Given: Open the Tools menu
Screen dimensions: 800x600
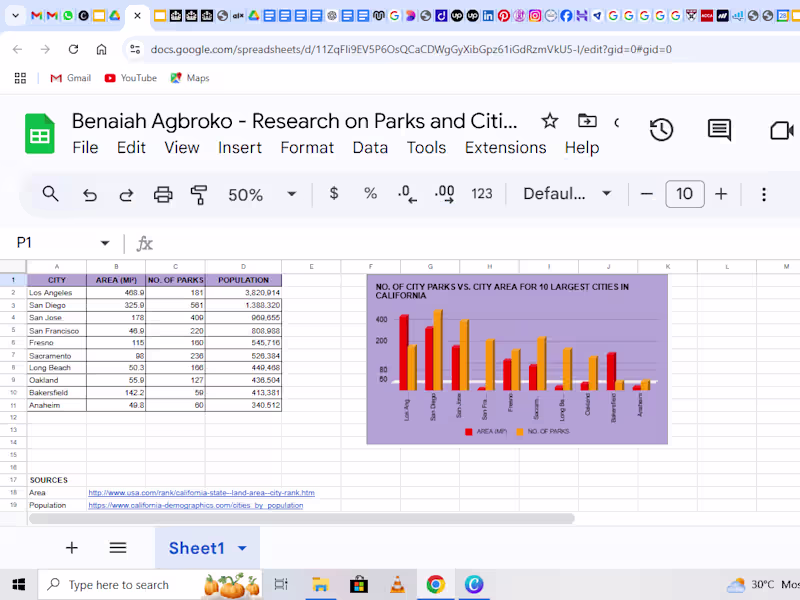Looking at the screenshot, I should [x=426, y=147].
